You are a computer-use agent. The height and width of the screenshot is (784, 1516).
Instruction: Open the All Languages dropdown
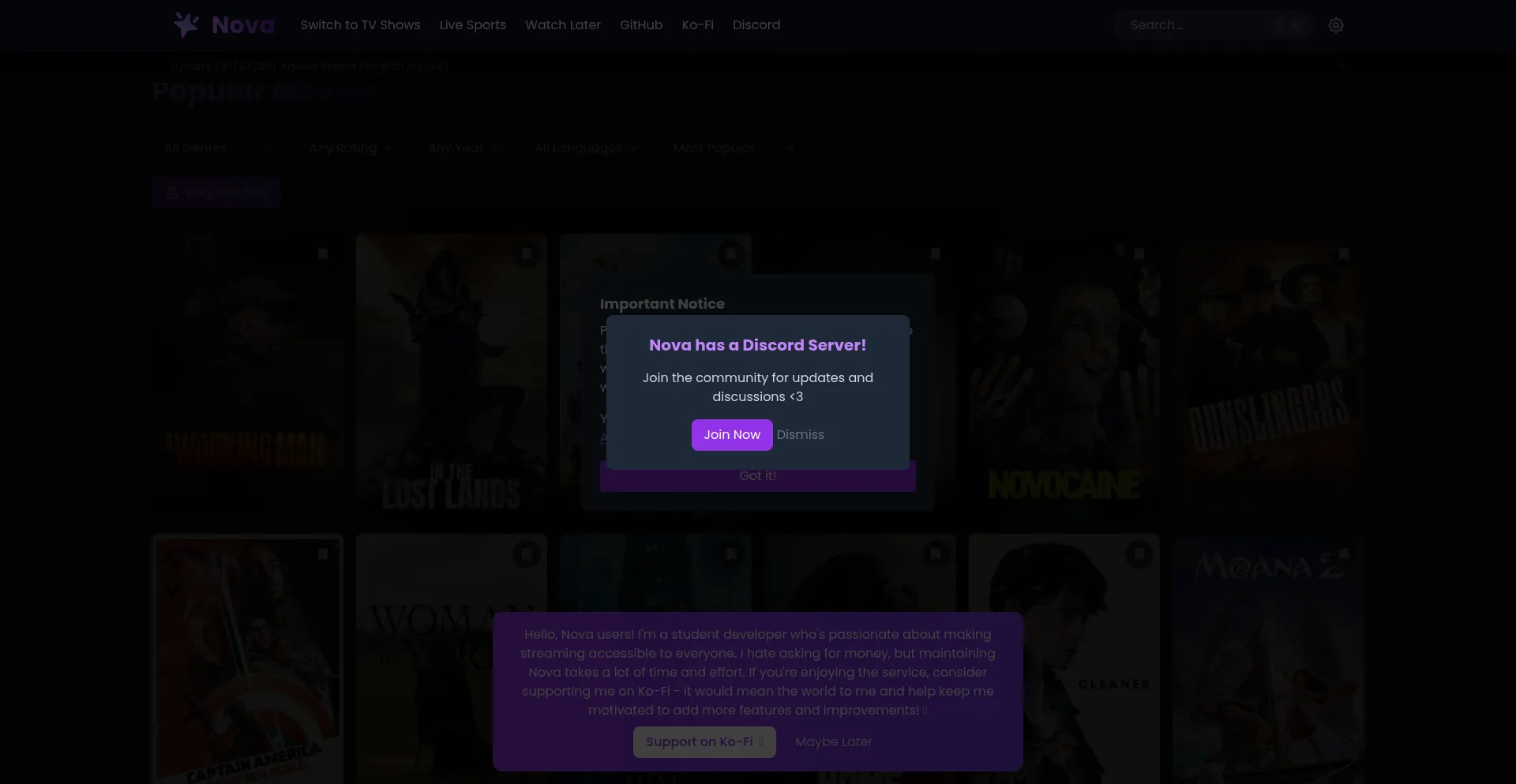(585, 148)
